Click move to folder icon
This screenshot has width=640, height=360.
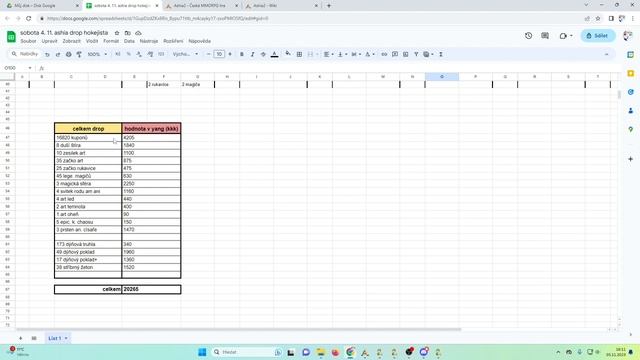point(128,33)
